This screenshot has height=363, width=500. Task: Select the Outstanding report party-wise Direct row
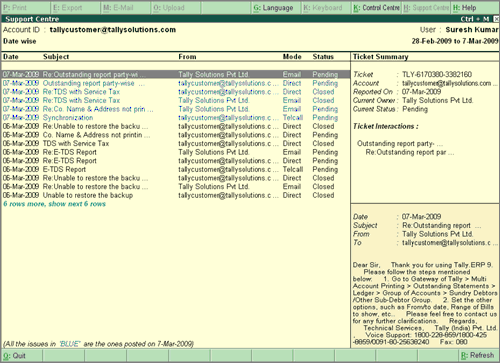pyautogui.click(x=175, y=83)
